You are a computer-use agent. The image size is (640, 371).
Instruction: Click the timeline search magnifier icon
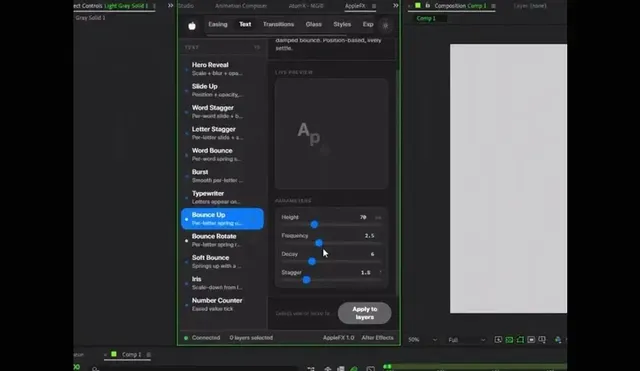95,369
